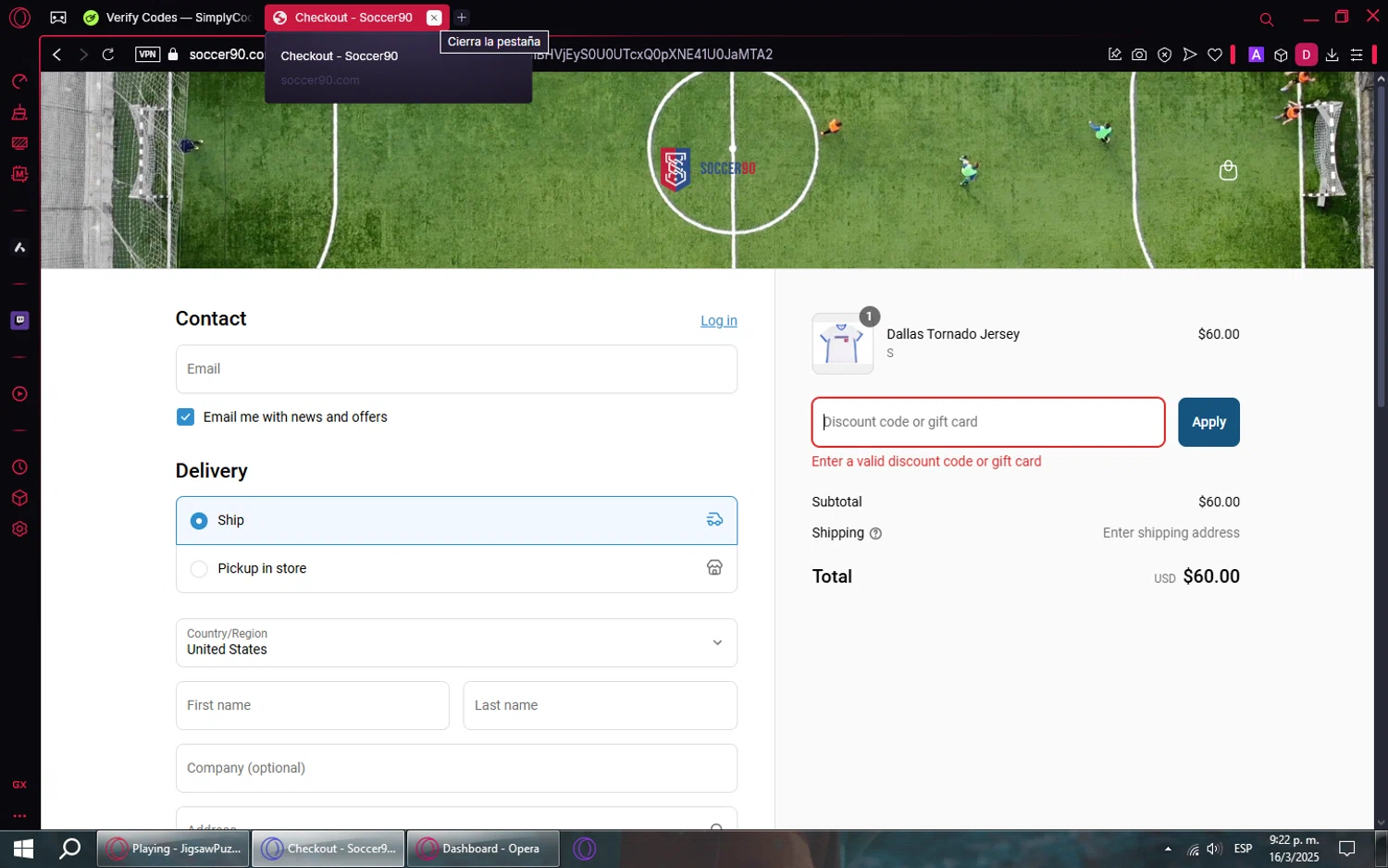This screenshot has height=868, width=1388.
Task: Open the shopping bag cart icon
Action: pos(1228,170)
